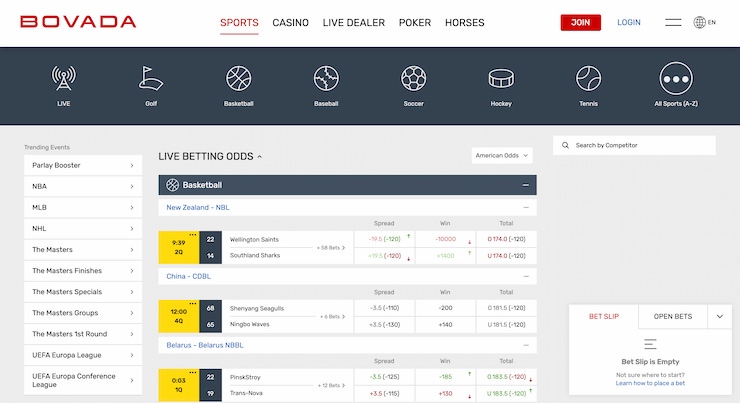Viewport: 740px width, 403px height.
Task: Click Learn how to place a bet
Action: (x=650, y=383)
